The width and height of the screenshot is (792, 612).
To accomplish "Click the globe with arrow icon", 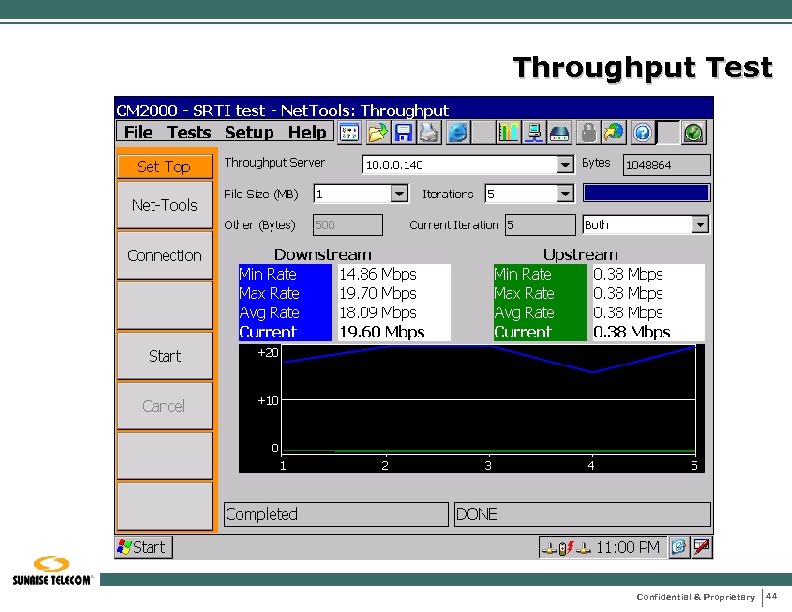I will coord(614,133).
